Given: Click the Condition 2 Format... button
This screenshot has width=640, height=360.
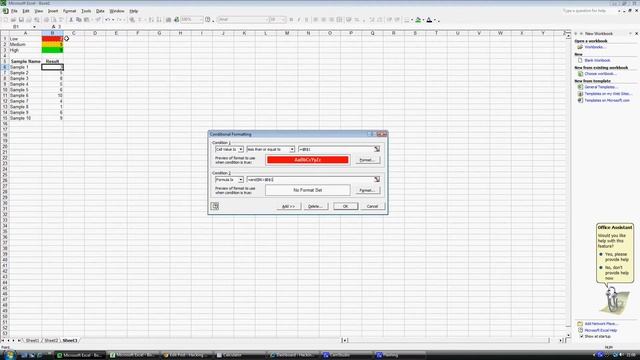Looking at the screenshot, I should coord(367,190).
